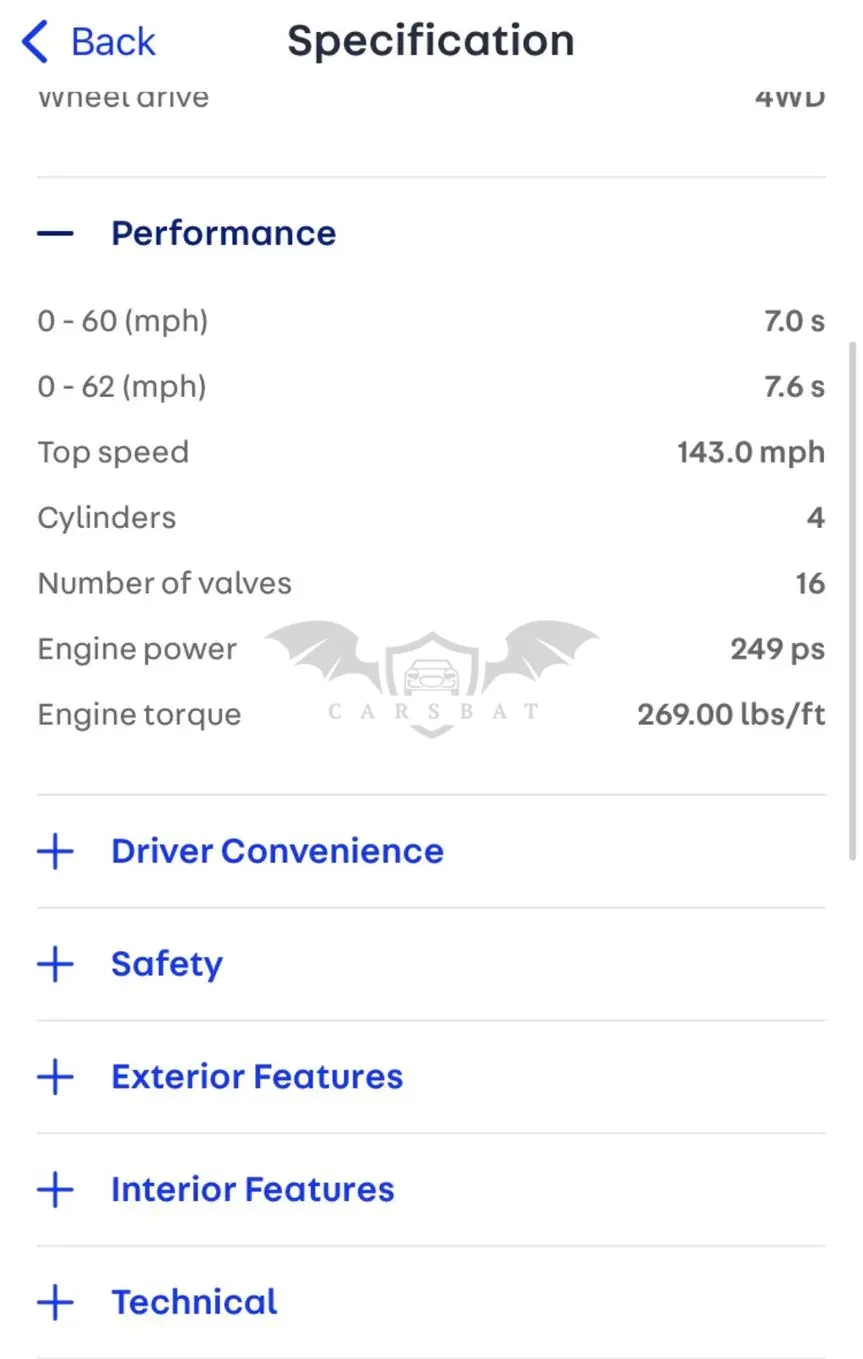Click the plus icon beside Technical
The width and height of the screenshot is (863, 1359).
55,1302
